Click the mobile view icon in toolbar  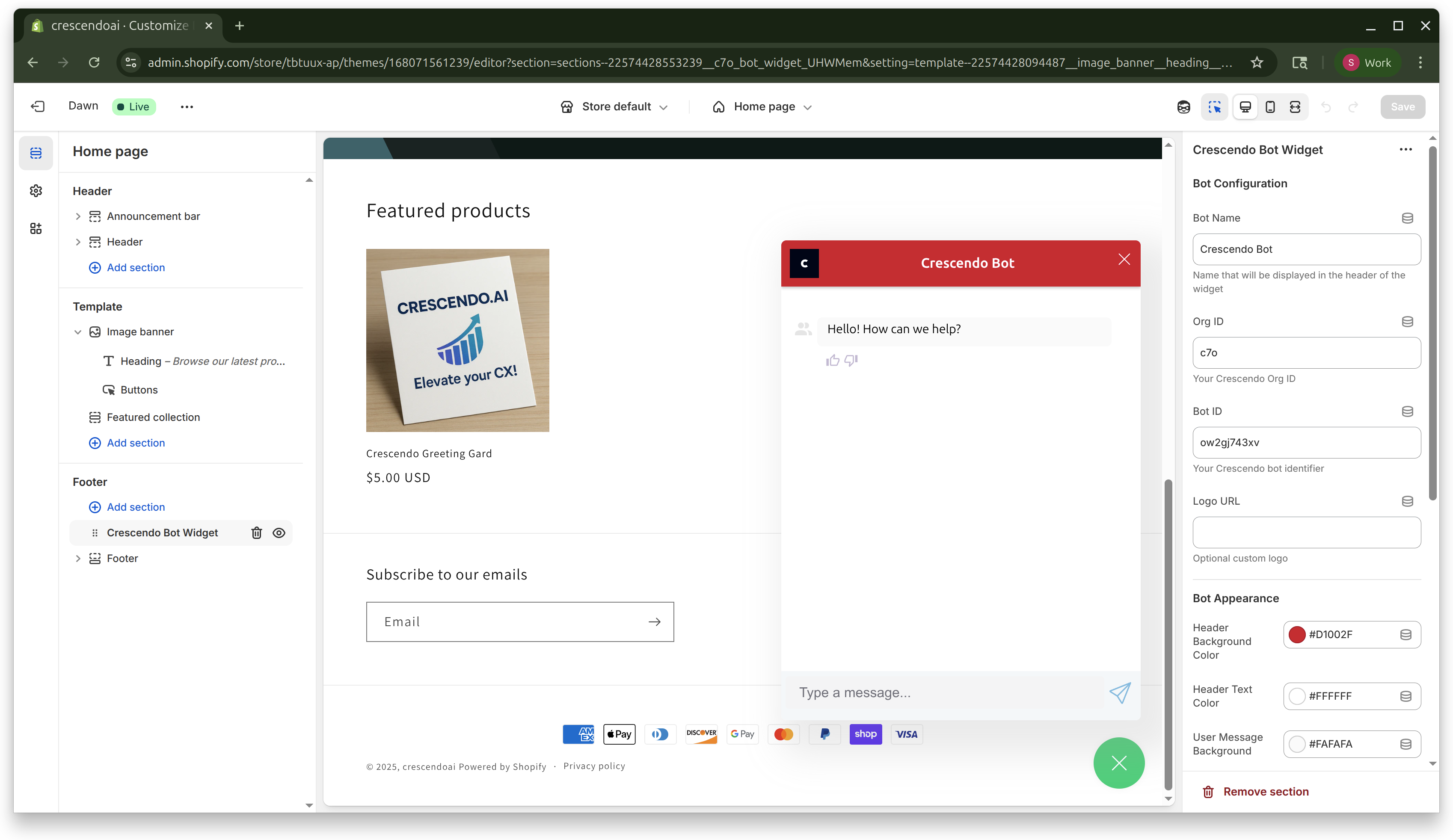1269,106
